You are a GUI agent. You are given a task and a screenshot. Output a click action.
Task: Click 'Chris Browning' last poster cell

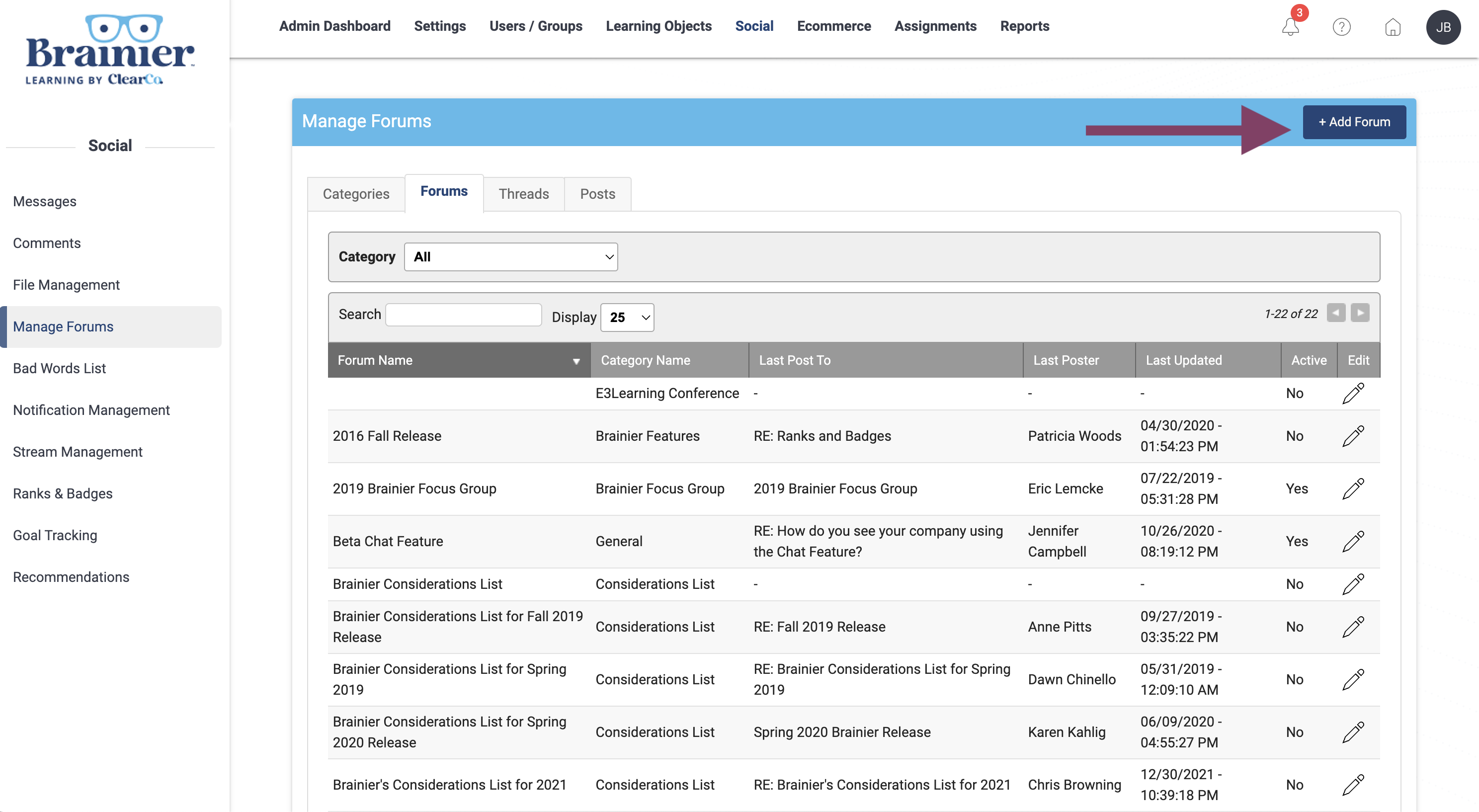tap(1075, 785)
